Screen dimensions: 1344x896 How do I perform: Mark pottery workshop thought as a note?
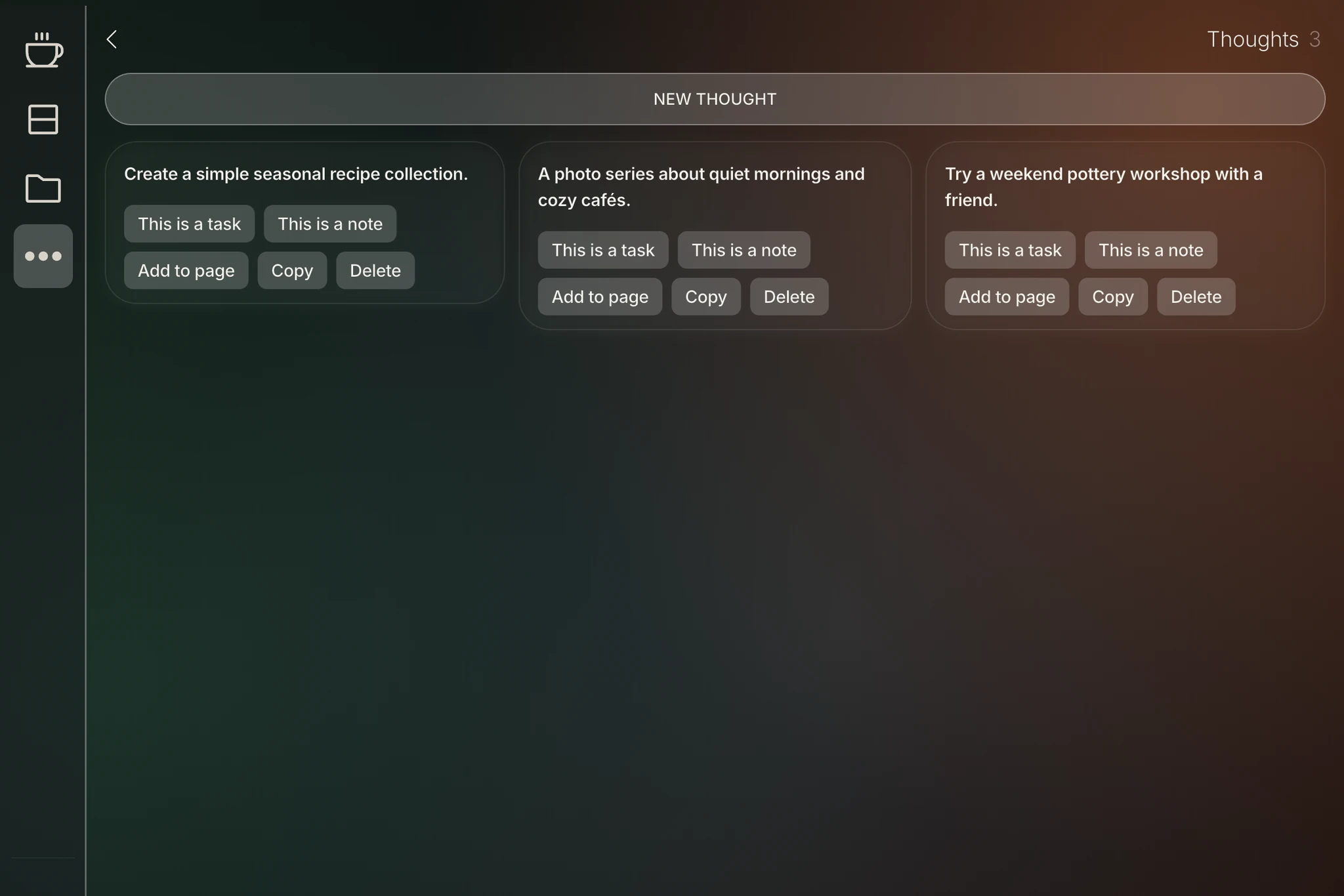1151,250
